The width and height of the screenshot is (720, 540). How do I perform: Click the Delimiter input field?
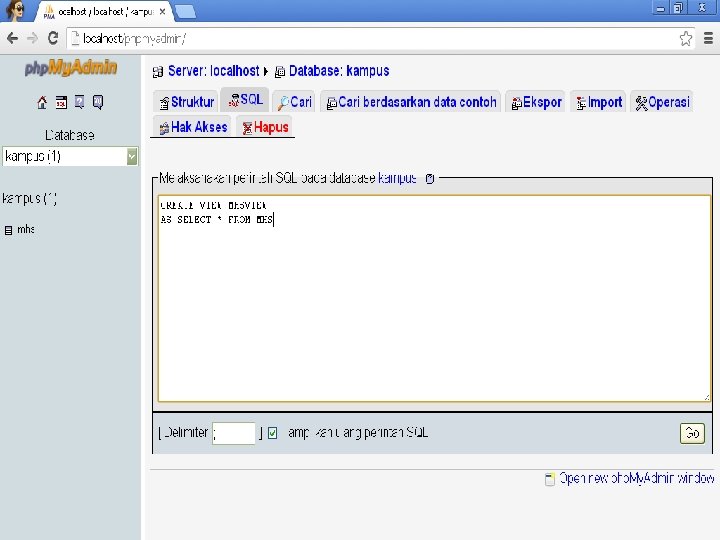tap(234, 433)
